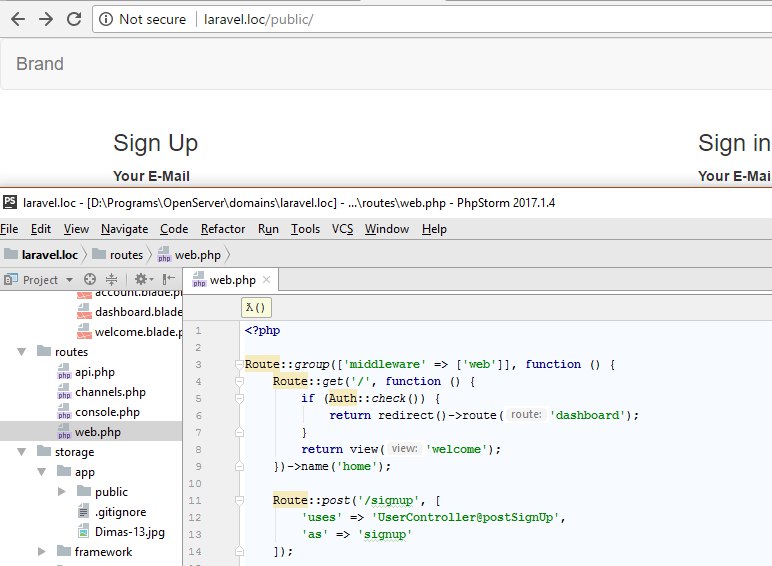Click routes folder breadcrumb
Image resolution: width=772 pixels, height=566 pixels.
click(118, 254)
